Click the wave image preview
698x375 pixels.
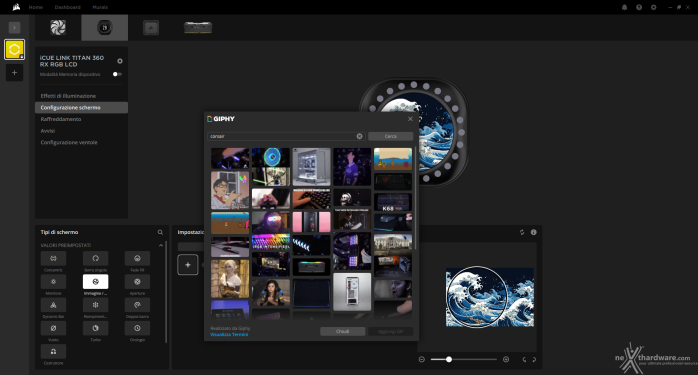pos(490,297)
